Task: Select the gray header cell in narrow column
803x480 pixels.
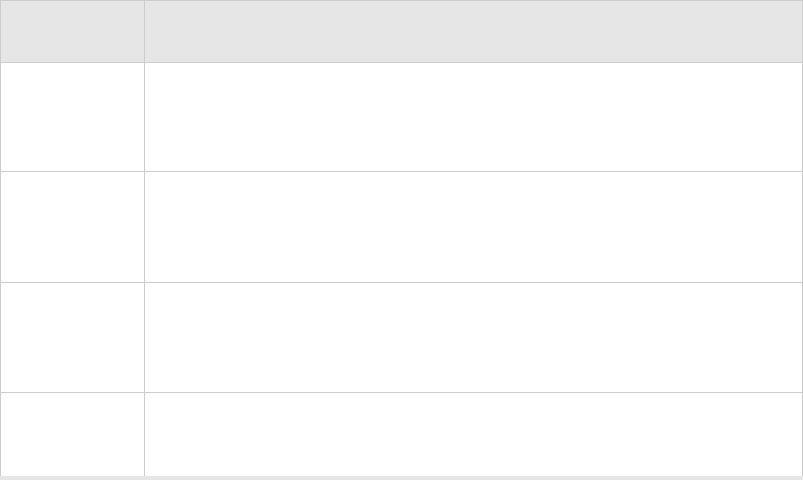Action: 72,31
